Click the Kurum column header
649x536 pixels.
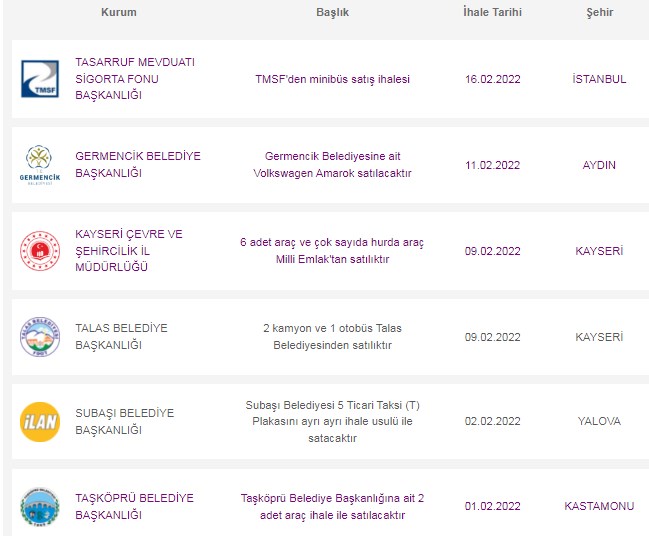[x=119, y=12]
